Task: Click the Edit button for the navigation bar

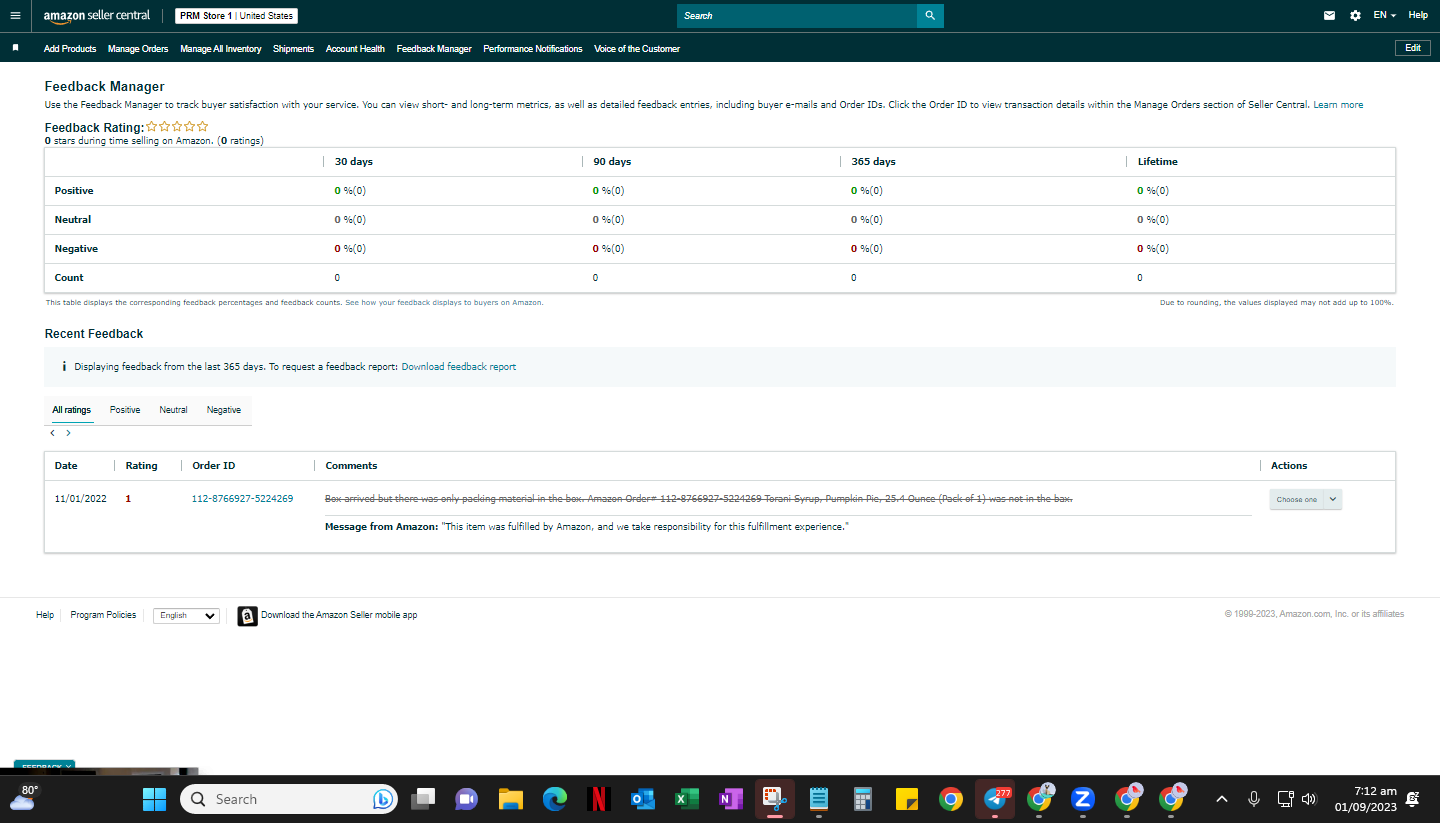Action: [x=1413, y=48]
